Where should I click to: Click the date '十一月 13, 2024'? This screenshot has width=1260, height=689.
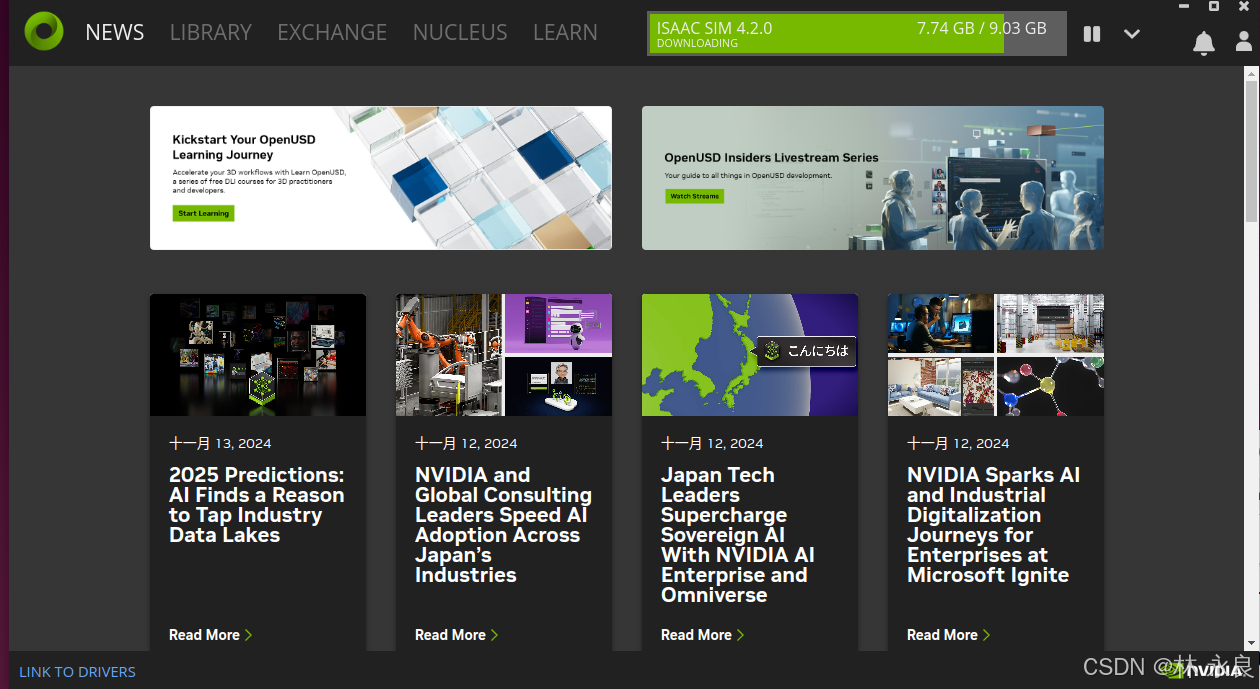(220, 443)
